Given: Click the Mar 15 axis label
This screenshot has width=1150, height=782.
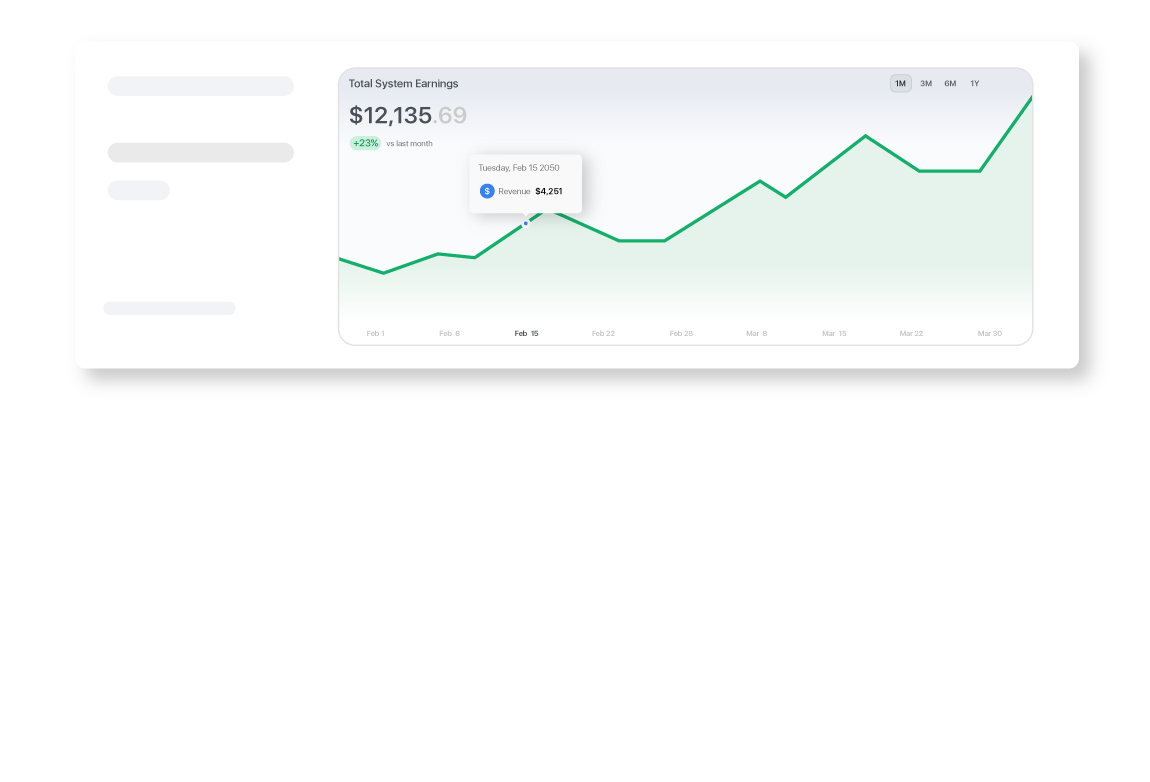Looking at the screenshot, I should pos(834,333).
